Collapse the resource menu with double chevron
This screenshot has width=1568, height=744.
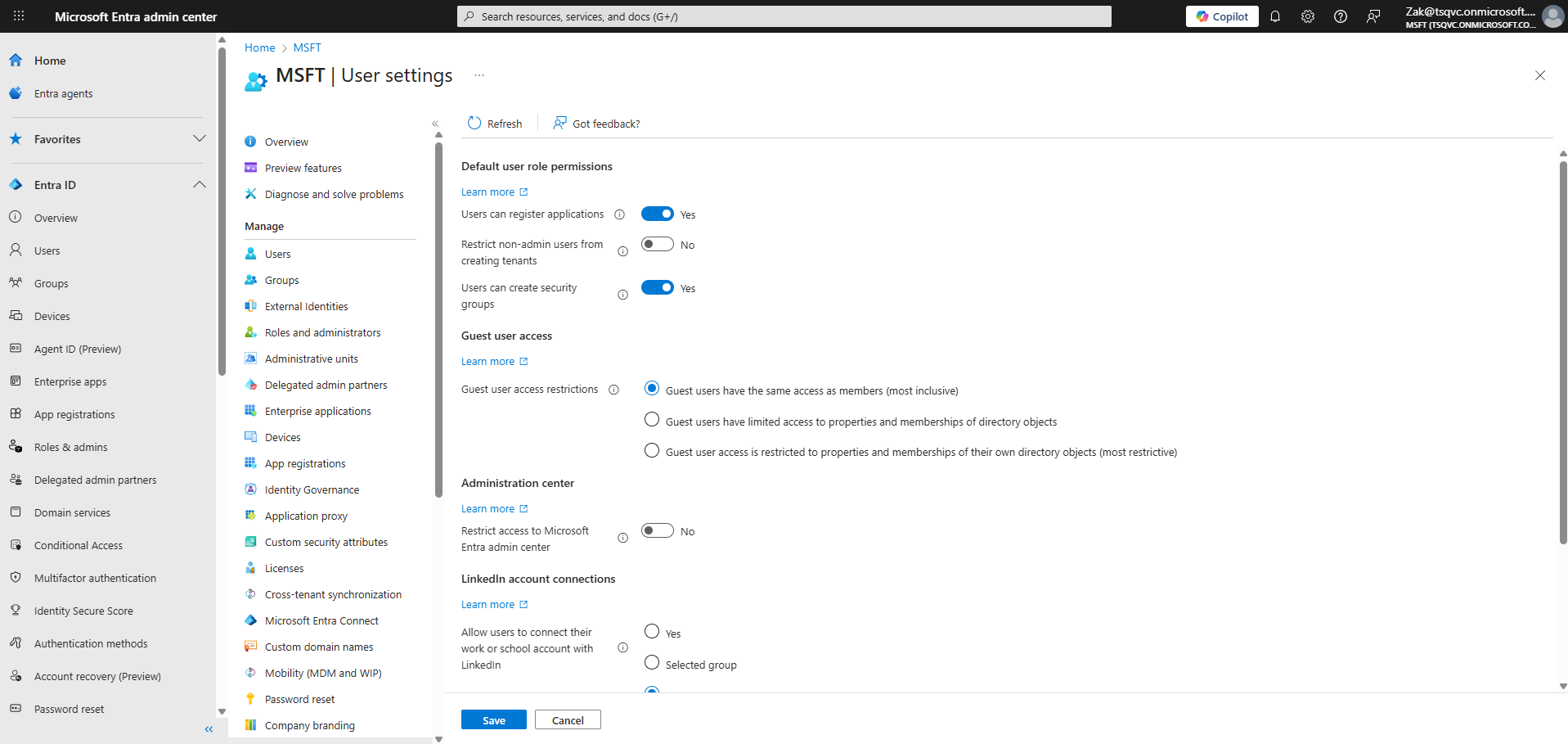[435, 124]
